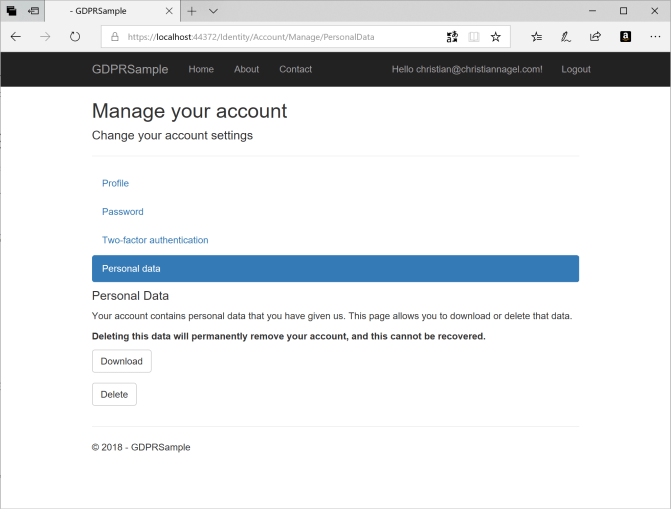Click the Delete personal data button

point(114,394)
